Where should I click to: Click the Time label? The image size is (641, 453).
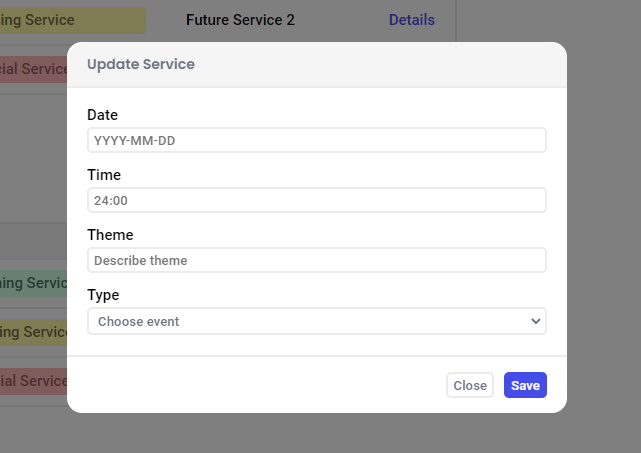103,175
